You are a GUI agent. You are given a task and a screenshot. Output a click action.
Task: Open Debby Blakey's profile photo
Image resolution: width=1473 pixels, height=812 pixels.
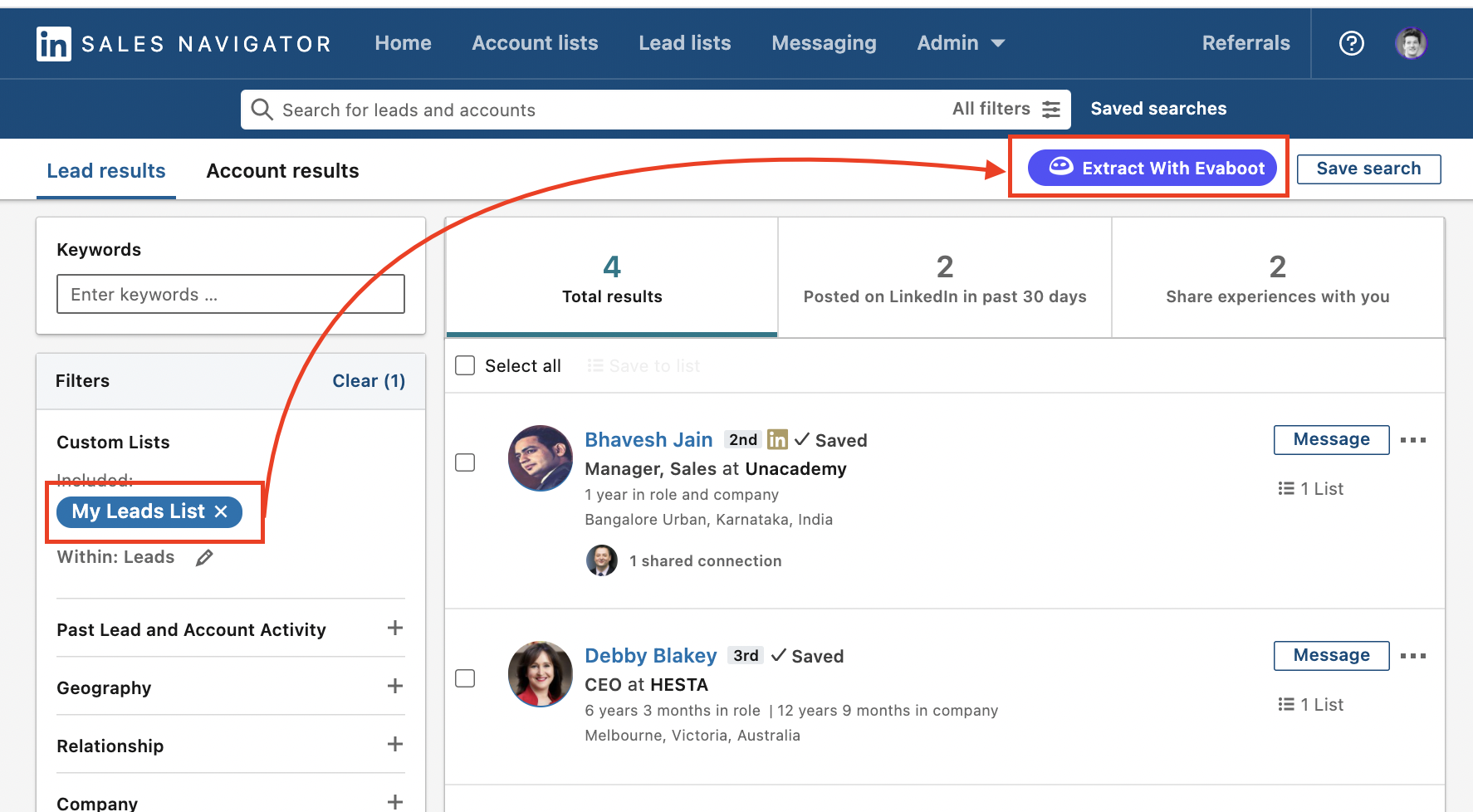click(540, 674)
